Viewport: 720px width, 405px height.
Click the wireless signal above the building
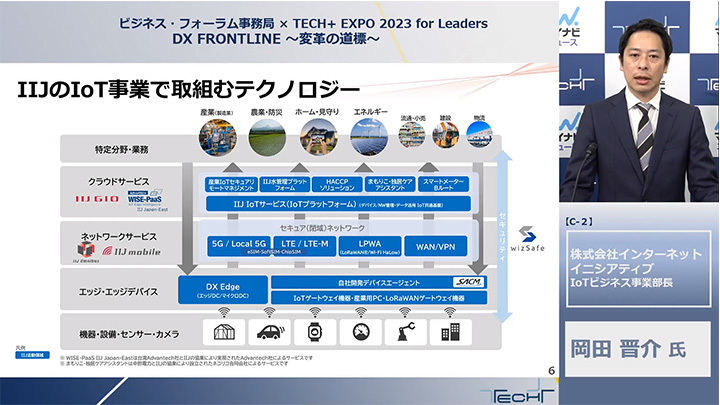point(450,312)
